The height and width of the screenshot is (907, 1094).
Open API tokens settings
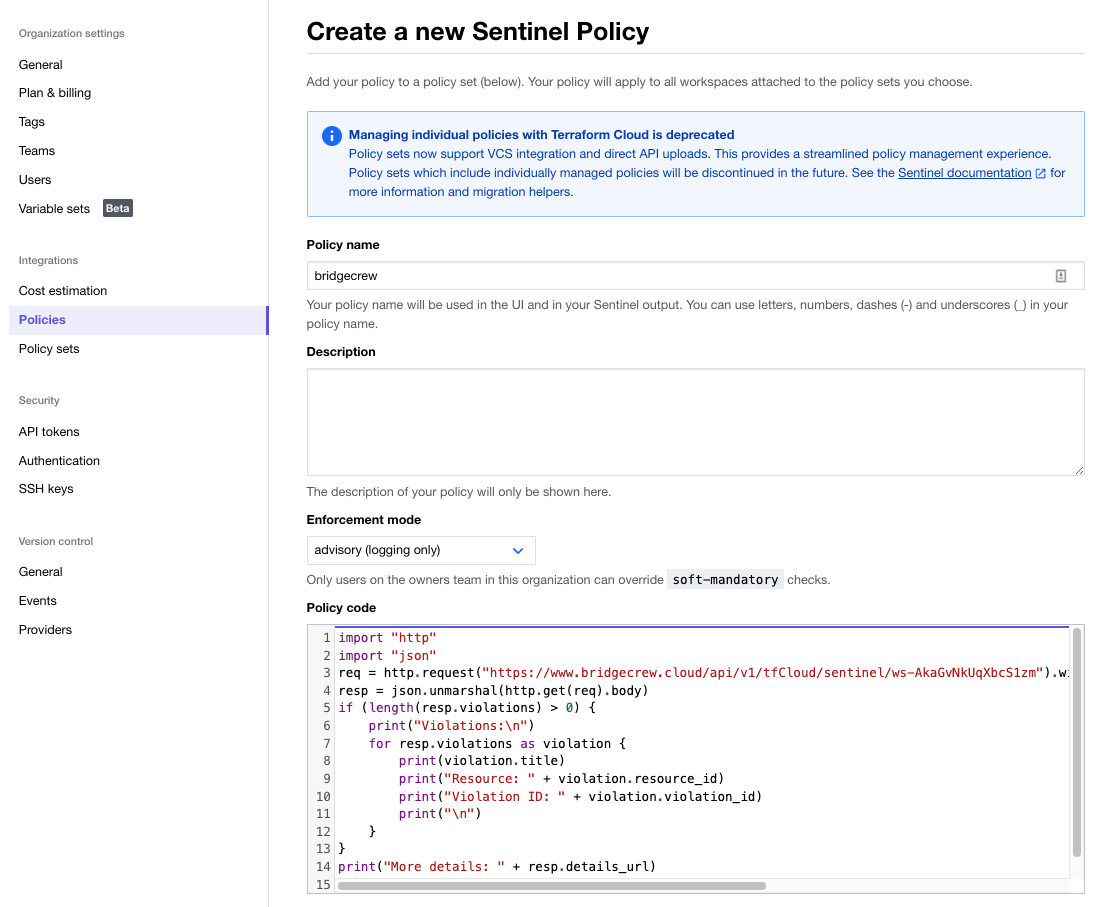pyautogui.click(x=49, y=431)
